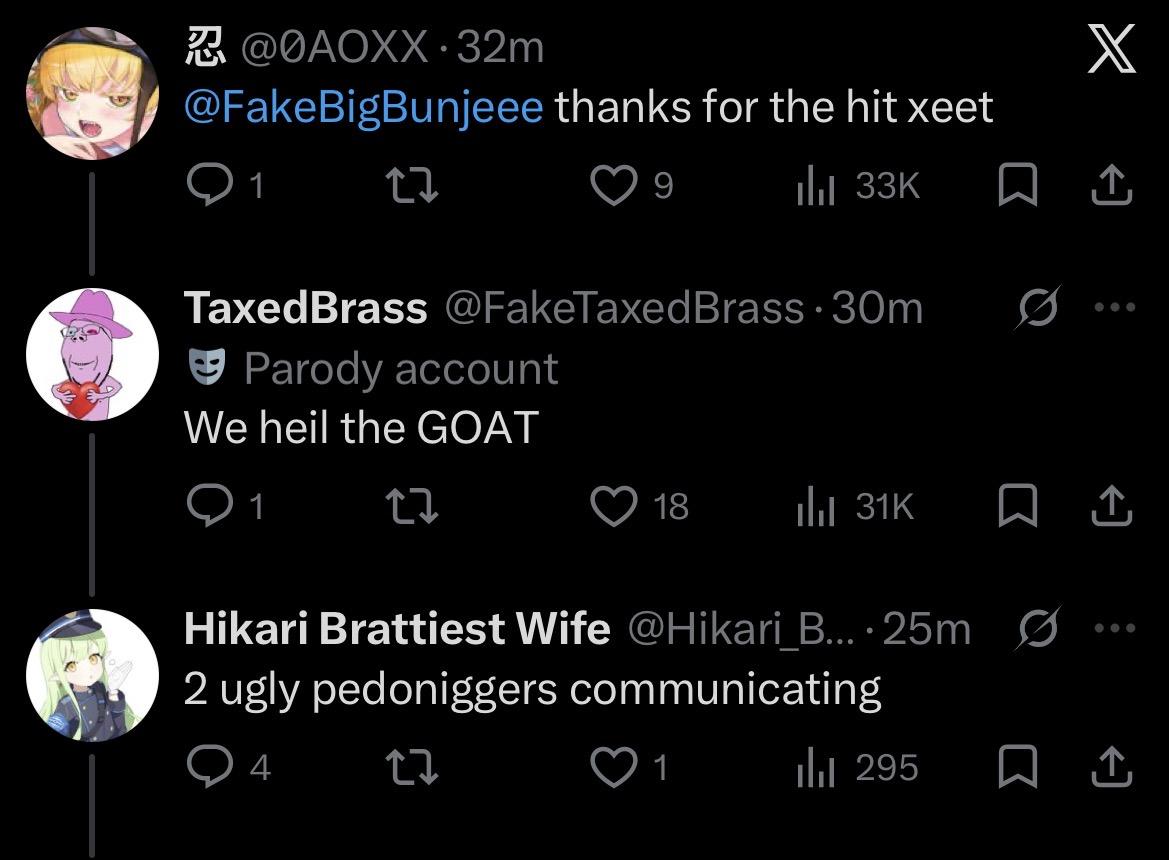
Task: Repost the 'thanks for the hit xeet' post
Action: click(411, 186)
